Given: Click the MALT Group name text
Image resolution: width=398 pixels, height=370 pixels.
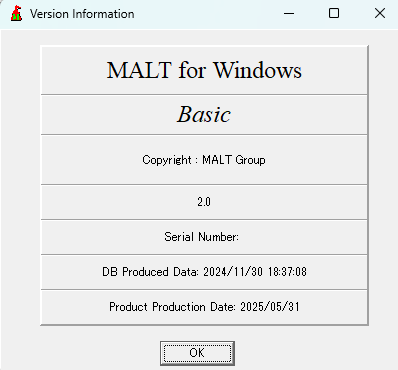Looking at the screenshot, I should (234, 160).
